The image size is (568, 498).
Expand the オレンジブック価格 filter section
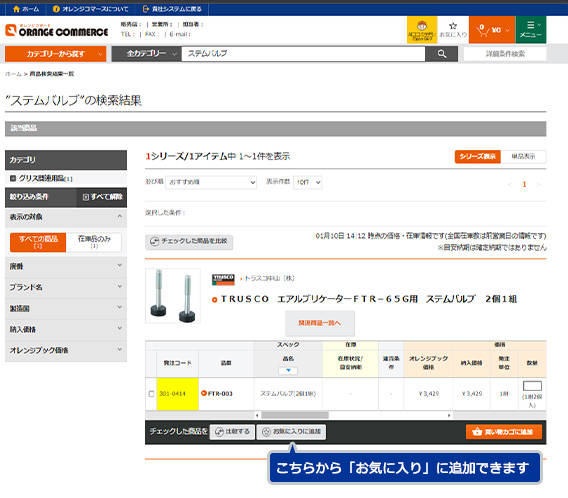(66, 350)
